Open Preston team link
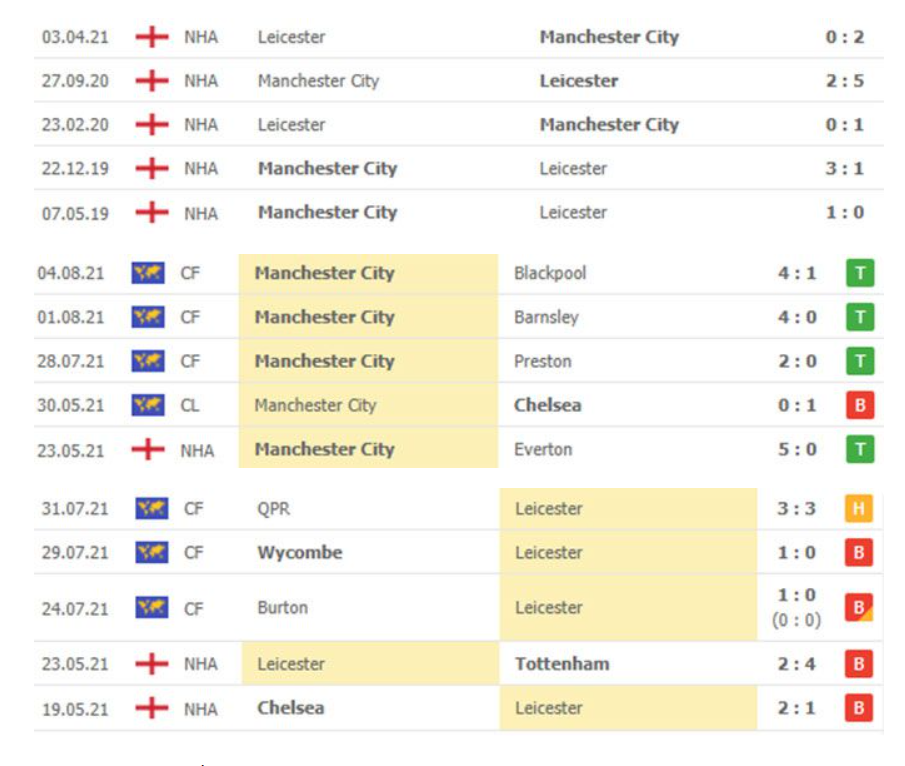905x766 pixels. coord(543,361)
